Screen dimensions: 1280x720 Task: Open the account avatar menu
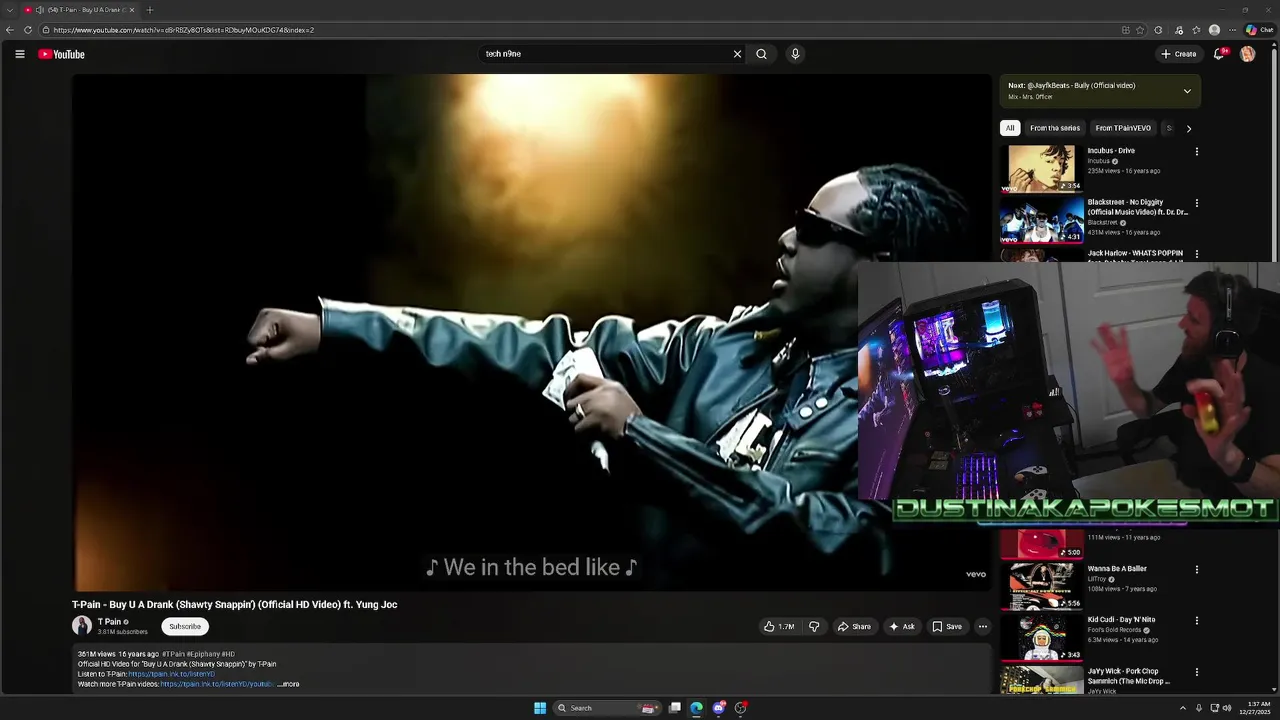point(1248,54)
